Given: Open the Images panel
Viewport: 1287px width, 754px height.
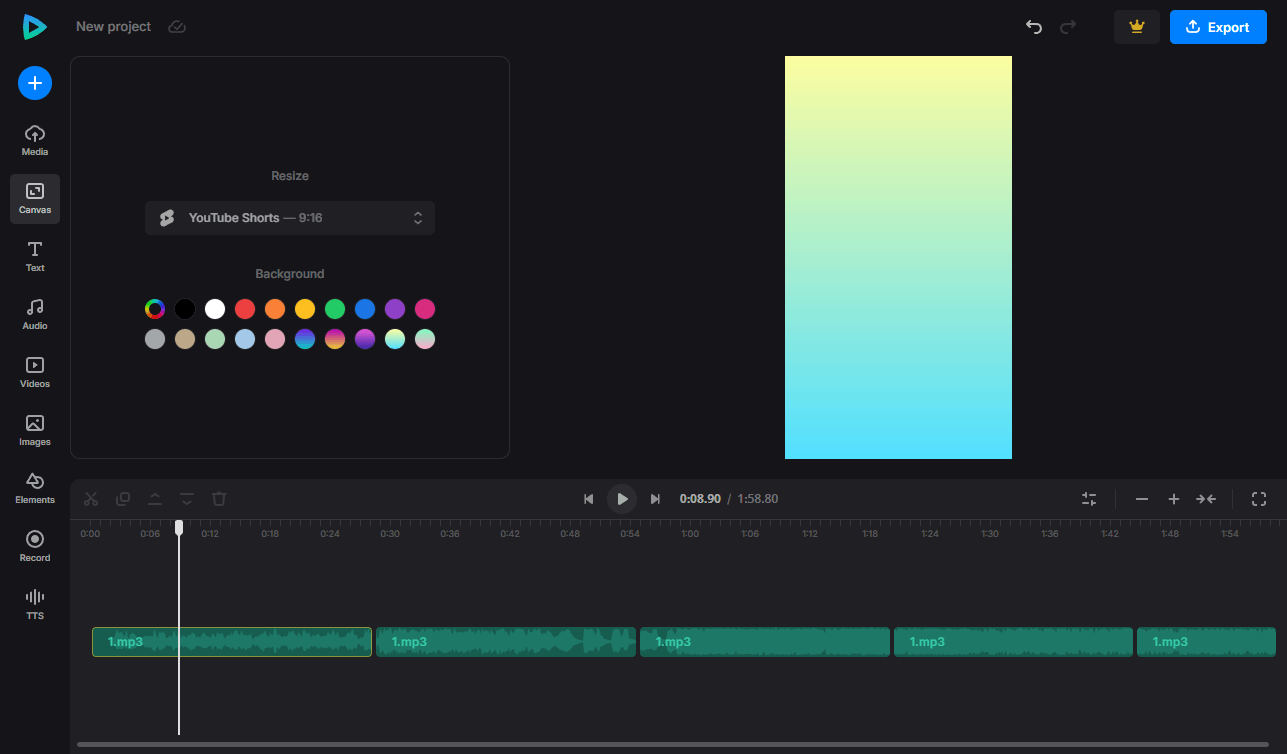Looking at the screenshot, I should click(x=35, y=431).
